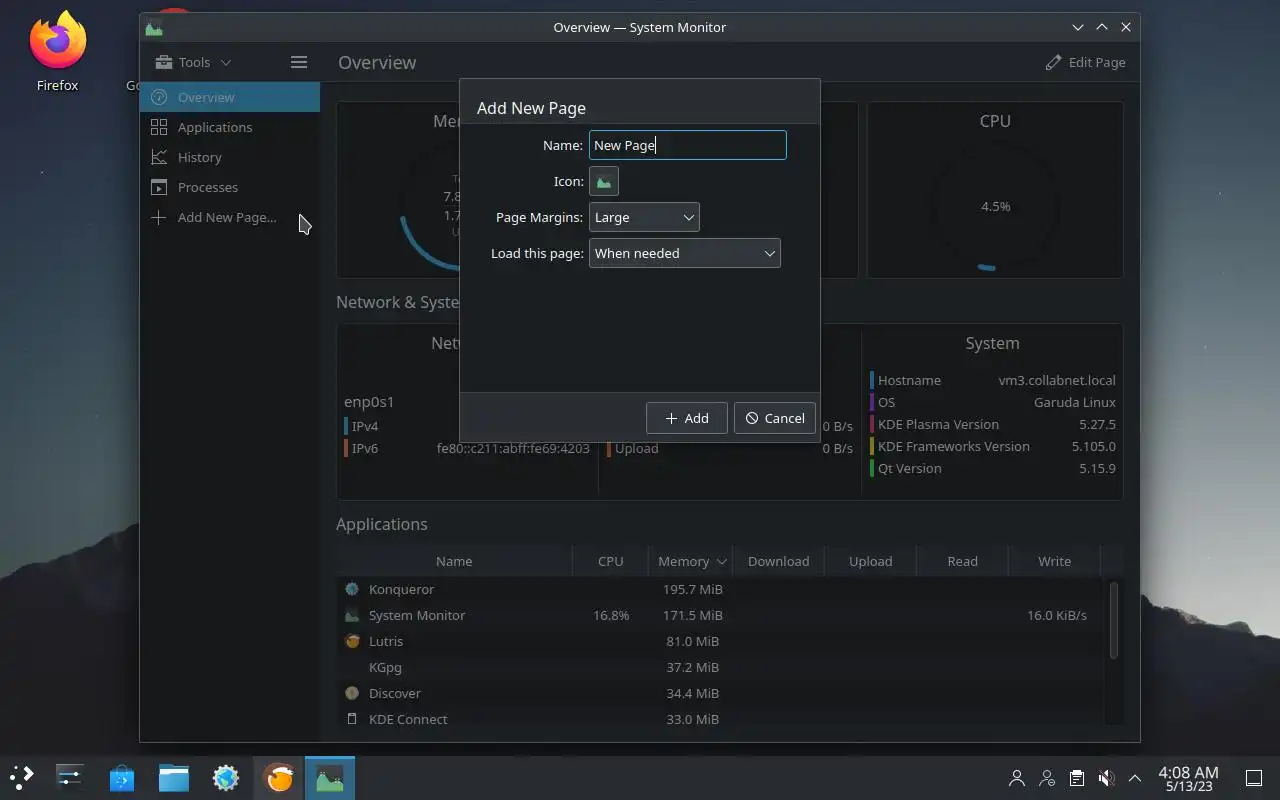This screenshot has width=1280, height=800.
Task: Sort by Memory column header
Action: pos(691,561)
